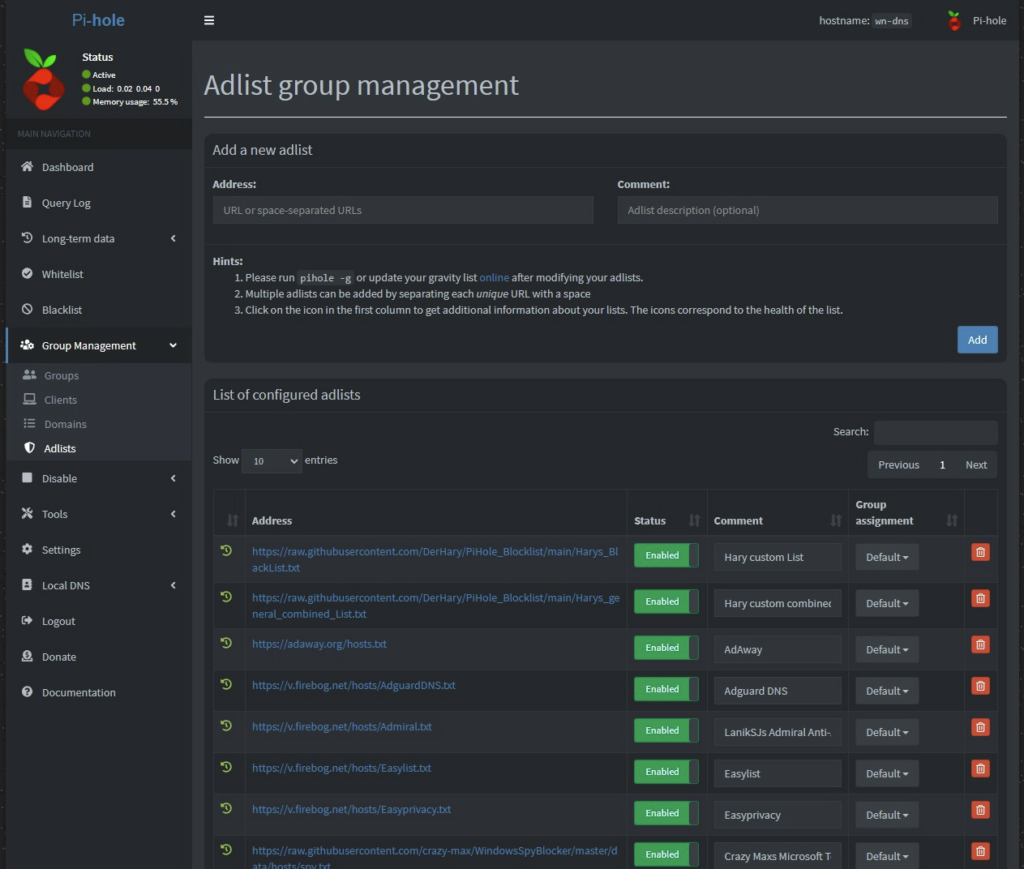Toggle Enabled status for Hary custom List
The width and height of the screenshot is (1024, 869).
coord(666,556)
